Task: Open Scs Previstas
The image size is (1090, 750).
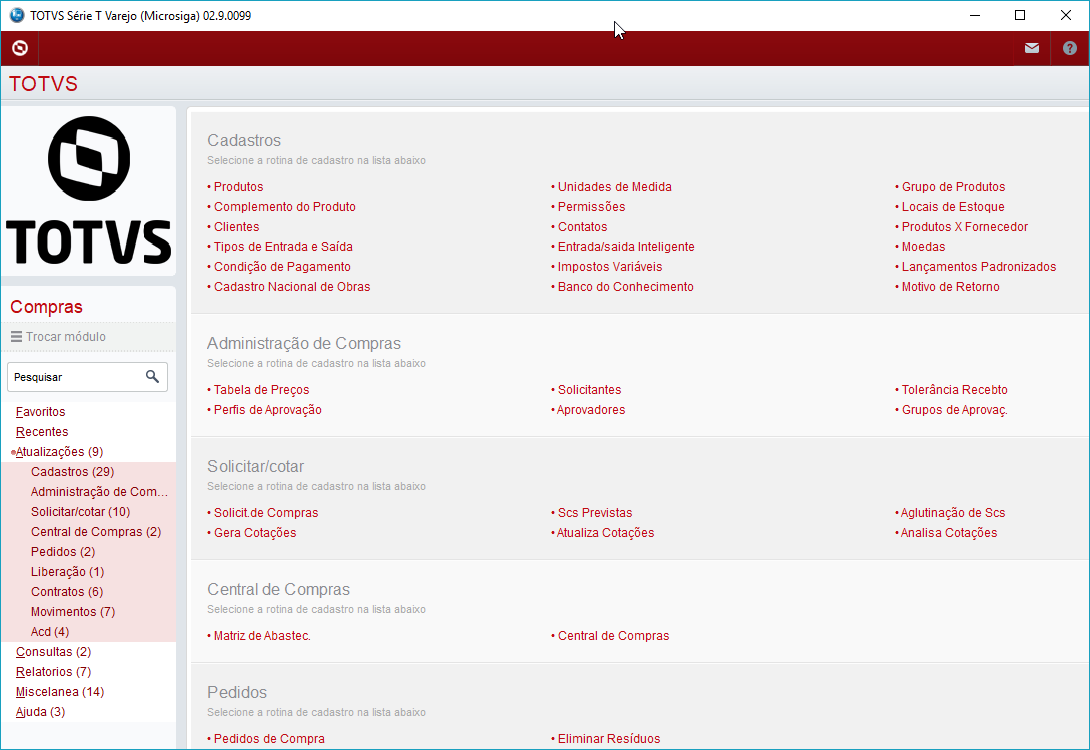Action: click(595, 513)
